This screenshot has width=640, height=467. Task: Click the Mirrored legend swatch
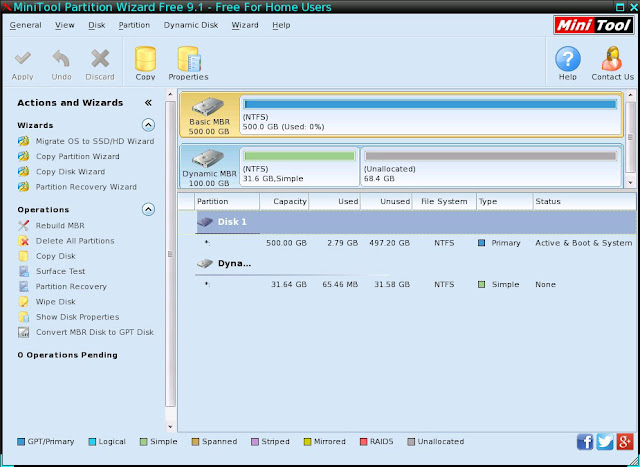308,442
